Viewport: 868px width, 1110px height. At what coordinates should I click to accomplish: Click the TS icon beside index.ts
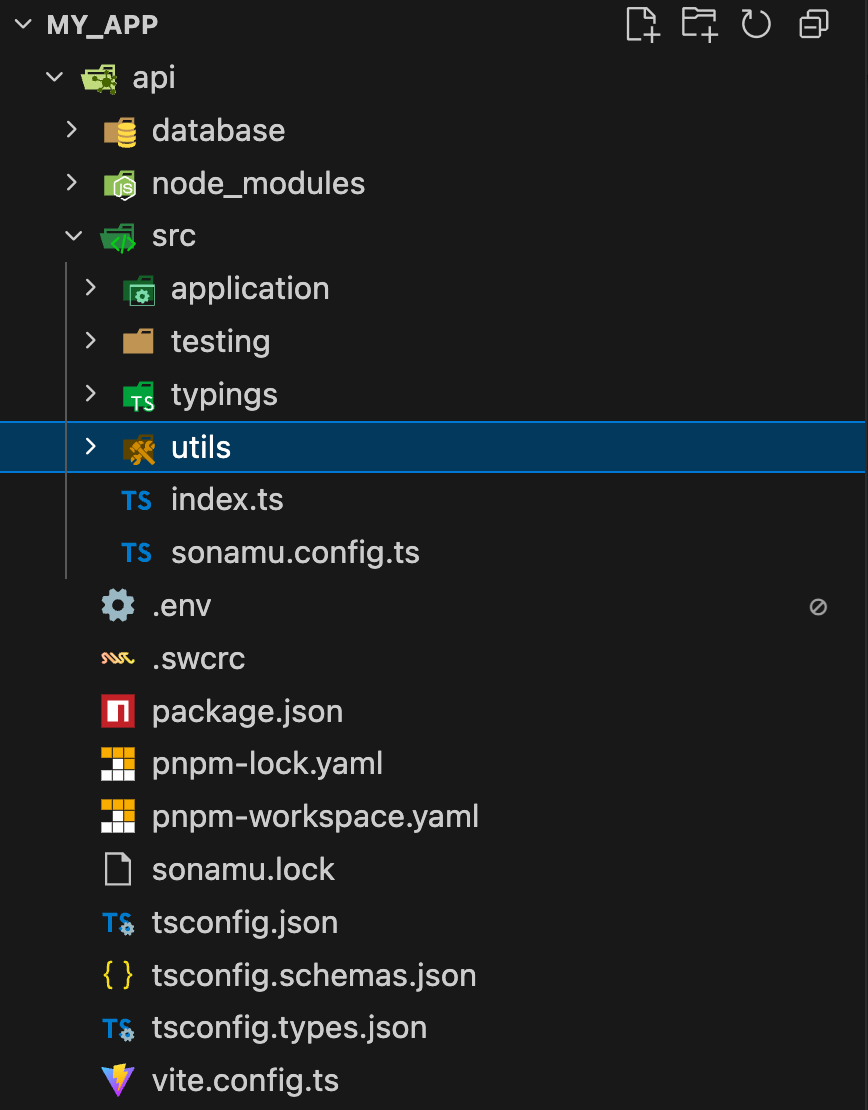[137, 500]
